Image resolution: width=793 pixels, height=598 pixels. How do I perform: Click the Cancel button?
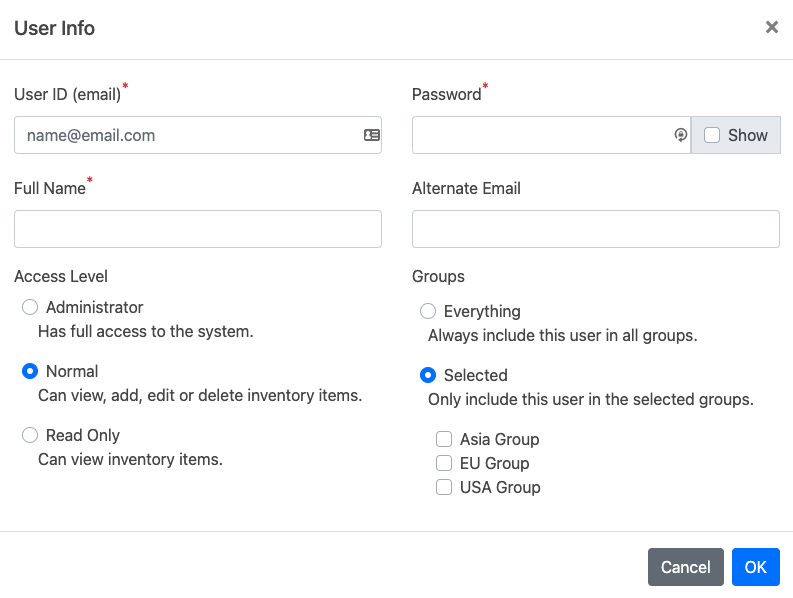686,567
